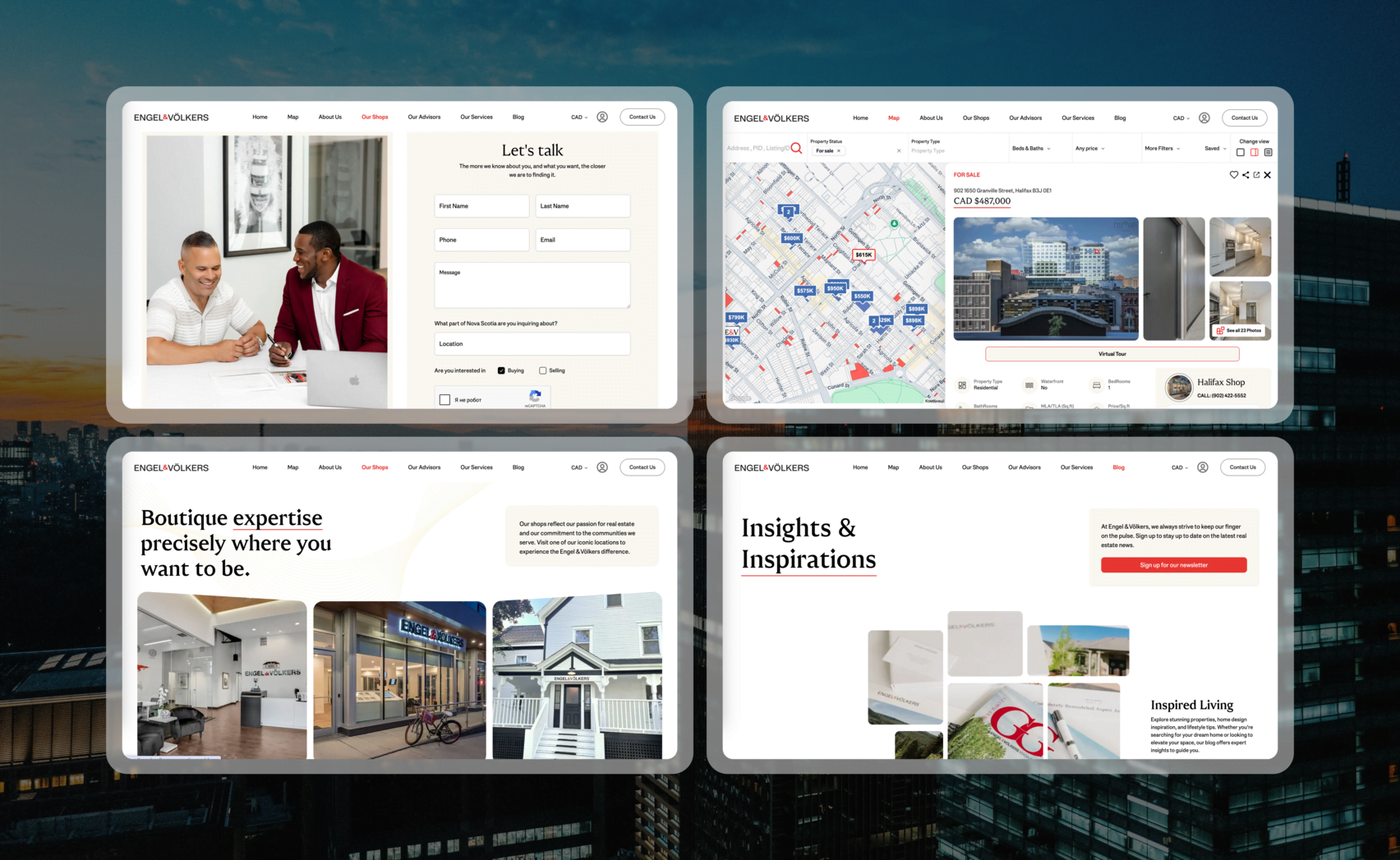Check the Selling checkbox

[542, 370]
